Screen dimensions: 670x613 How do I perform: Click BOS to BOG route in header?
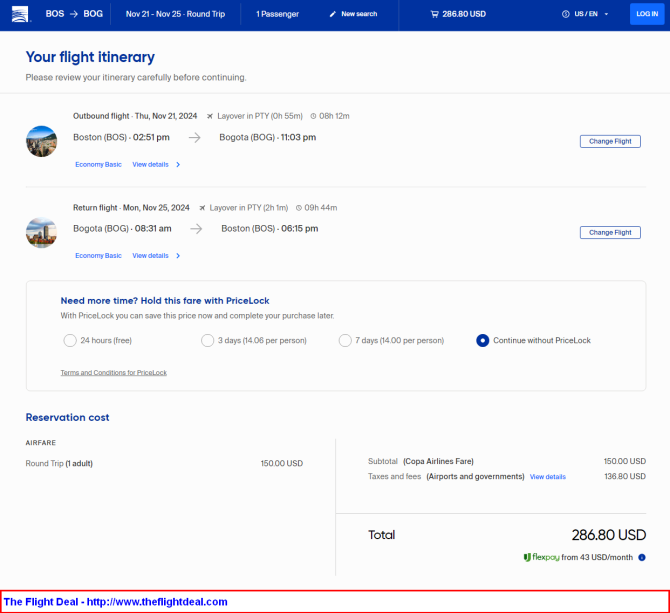tap(74, 14)
